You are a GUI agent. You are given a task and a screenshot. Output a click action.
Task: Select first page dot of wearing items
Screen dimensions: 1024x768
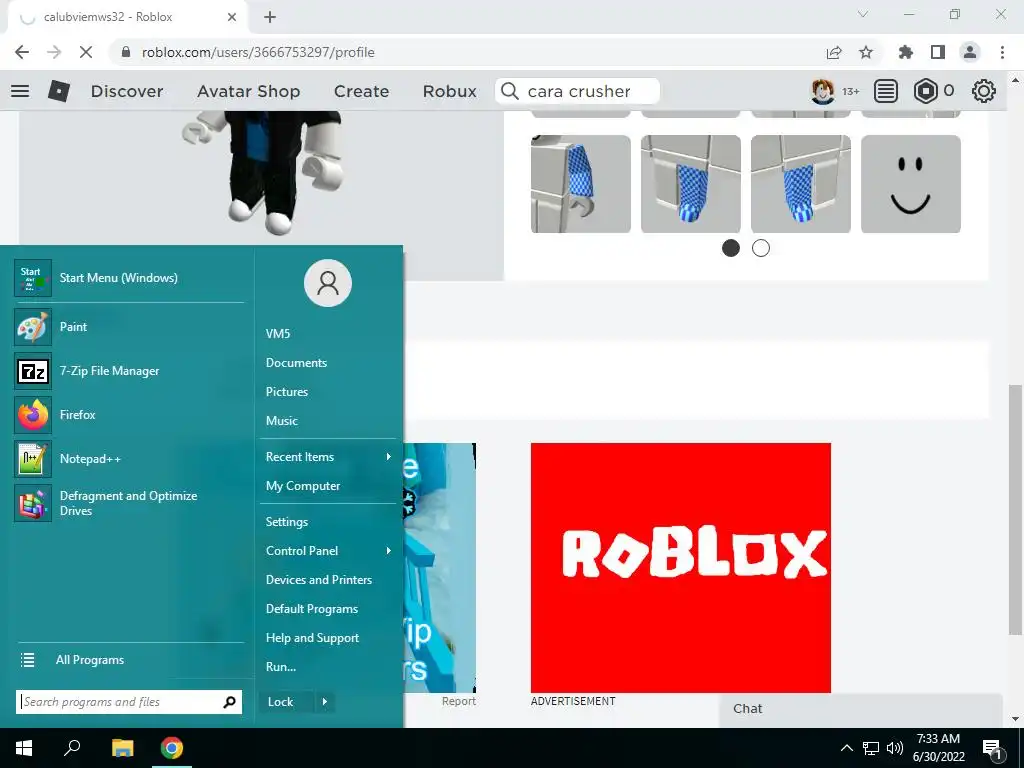pos(731,248)
